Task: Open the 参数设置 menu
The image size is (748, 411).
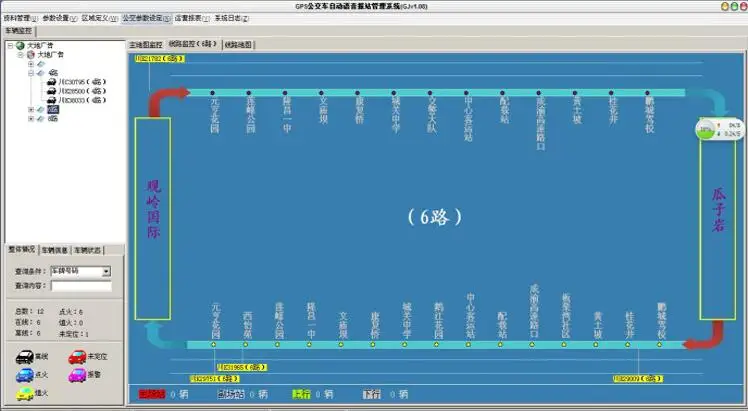Action: coord(60,18)
